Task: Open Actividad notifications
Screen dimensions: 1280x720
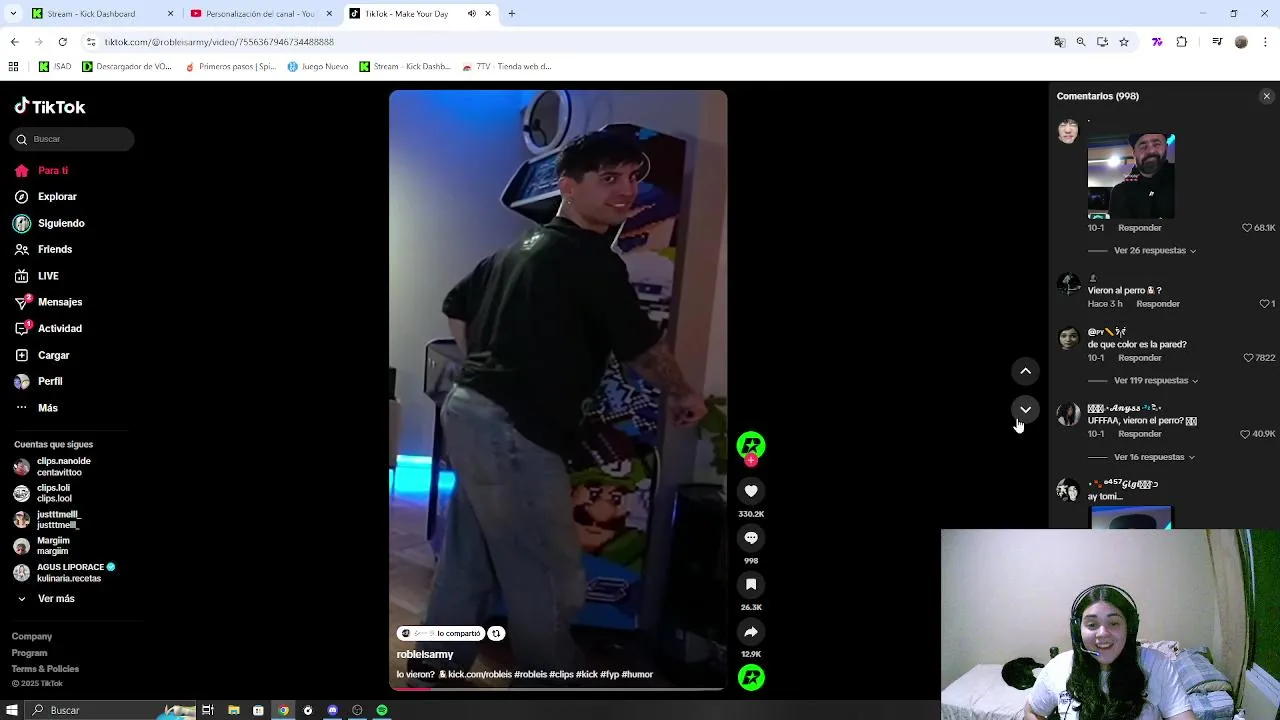Action: tap(48, 328)
